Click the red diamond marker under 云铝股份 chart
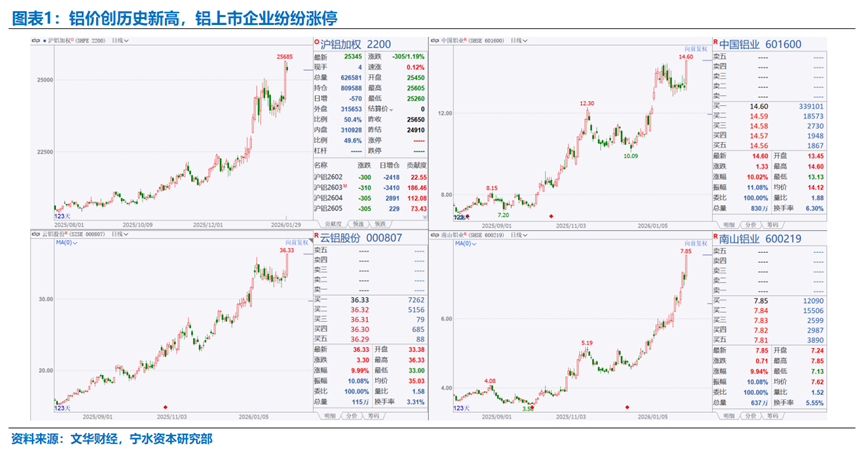864x452 pixels. pyautogui.click(x=165, y=407)
